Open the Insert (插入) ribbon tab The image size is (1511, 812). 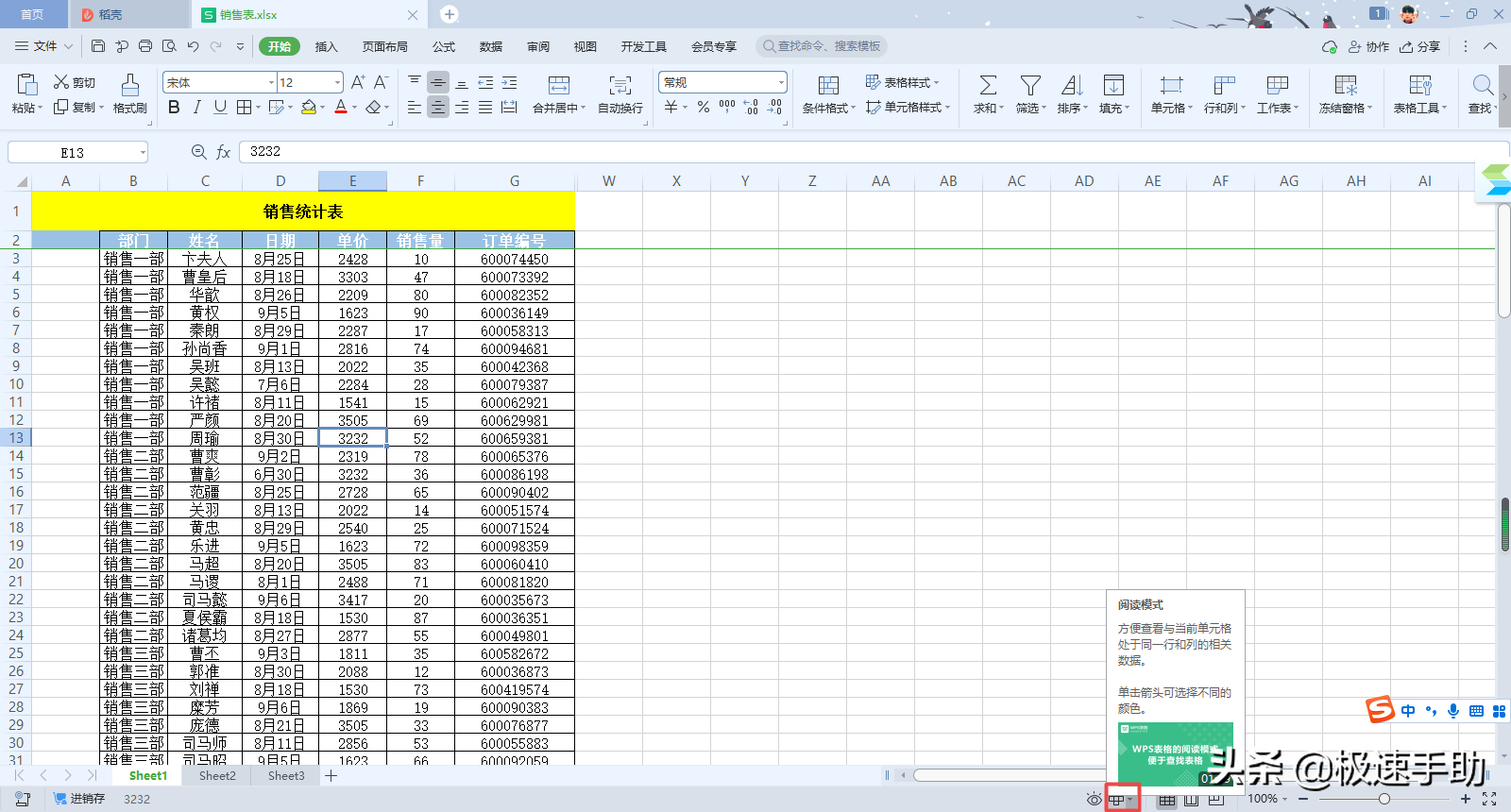[x=326, y=46]
